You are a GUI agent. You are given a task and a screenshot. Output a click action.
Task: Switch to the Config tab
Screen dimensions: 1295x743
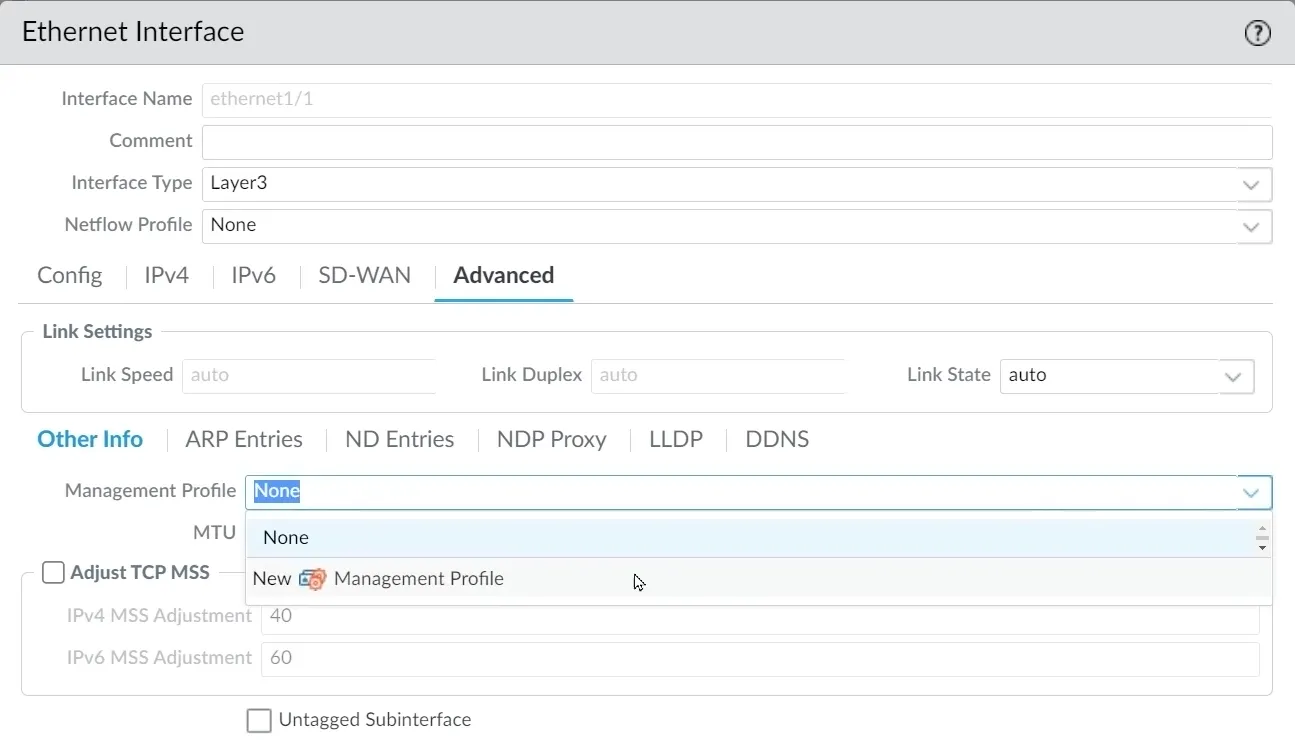click(68, 276)
